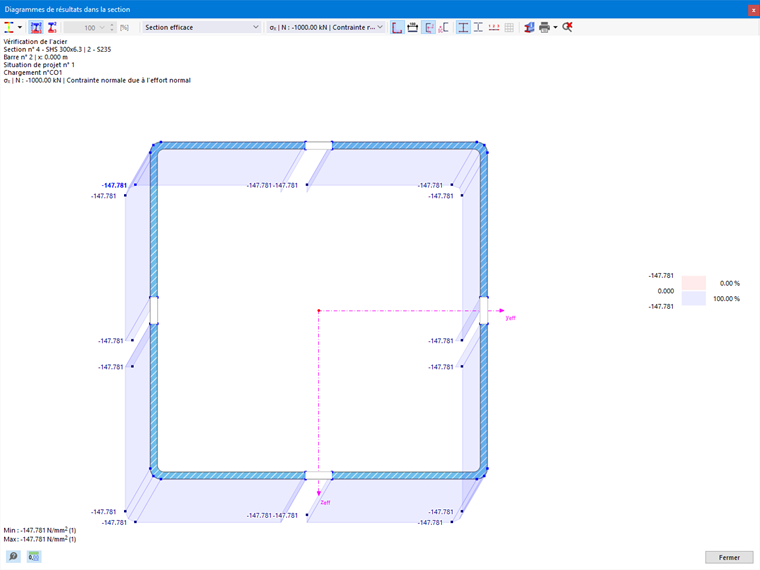Click the second stress diagram icon
The image size is (760, 570).
click(52, 27)
